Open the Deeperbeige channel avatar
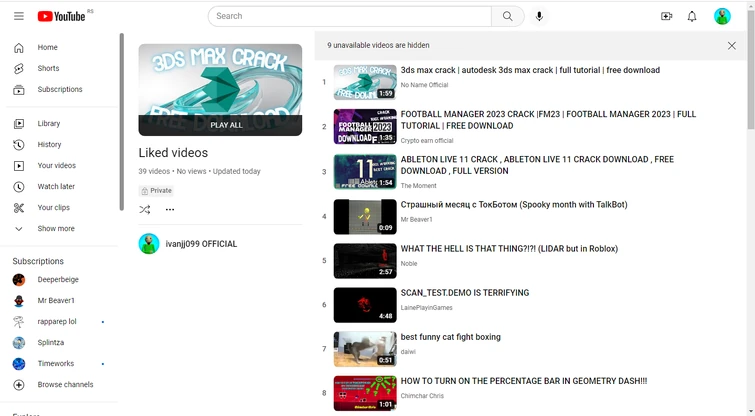Viewport: 755px width, 416px height. (x=19, y=279)
